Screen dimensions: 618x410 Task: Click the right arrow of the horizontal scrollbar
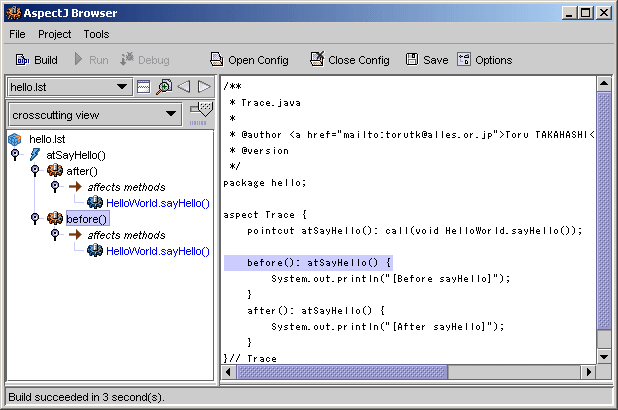(x=588, y=372)
